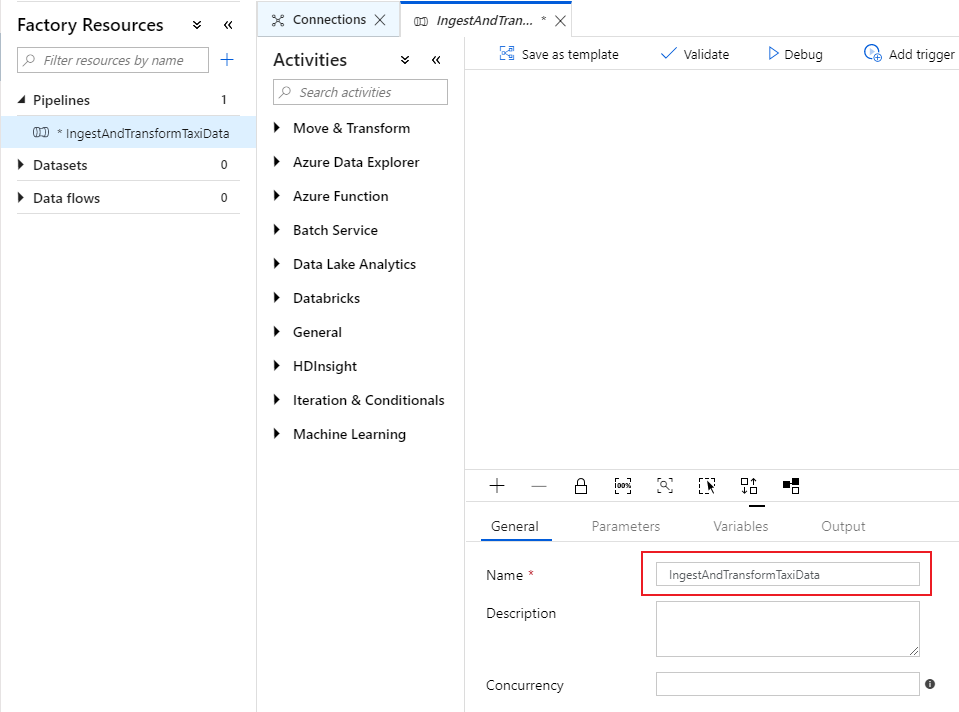Image resolution: width=959 pixels, height=712 pixels.
Task: Expand Batch Service activity group
Action: click(x=277, y=230)
